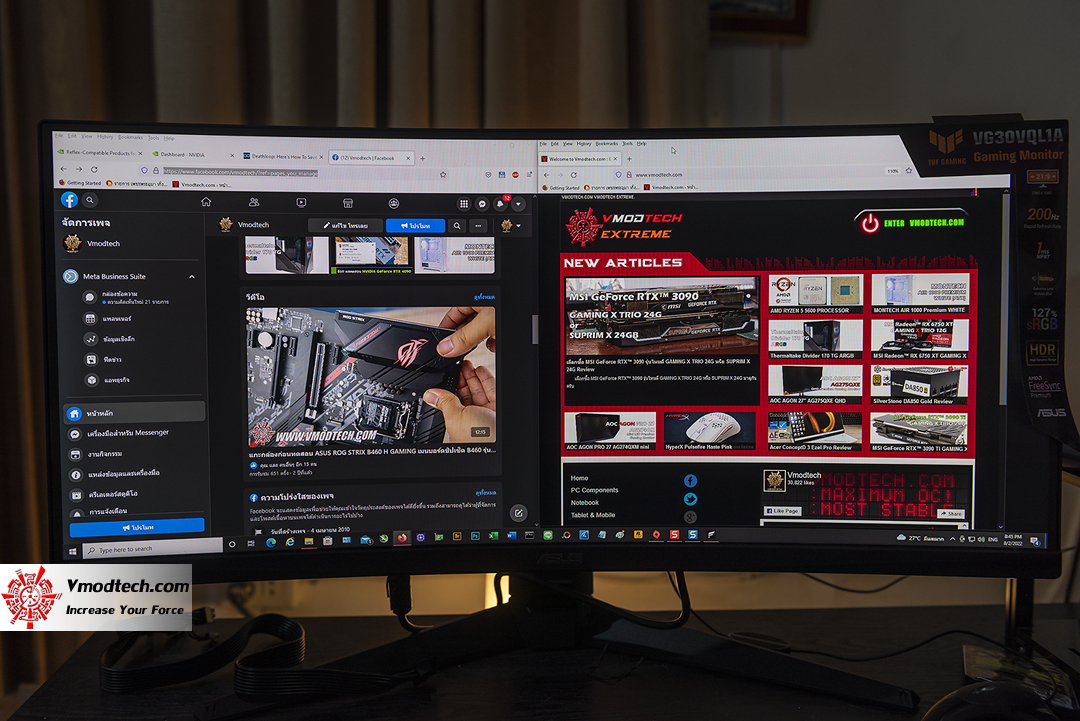Select the Welcome to Vmodtech.com tab
The image size is (1080, 721).
pos(581,159)
